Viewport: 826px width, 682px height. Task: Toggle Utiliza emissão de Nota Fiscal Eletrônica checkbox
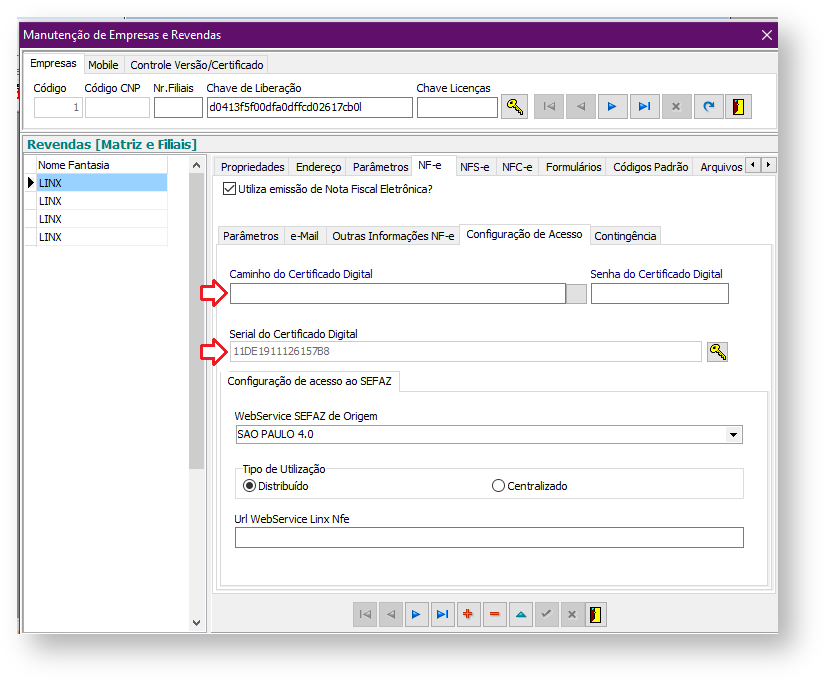click(x=229, y=189)
